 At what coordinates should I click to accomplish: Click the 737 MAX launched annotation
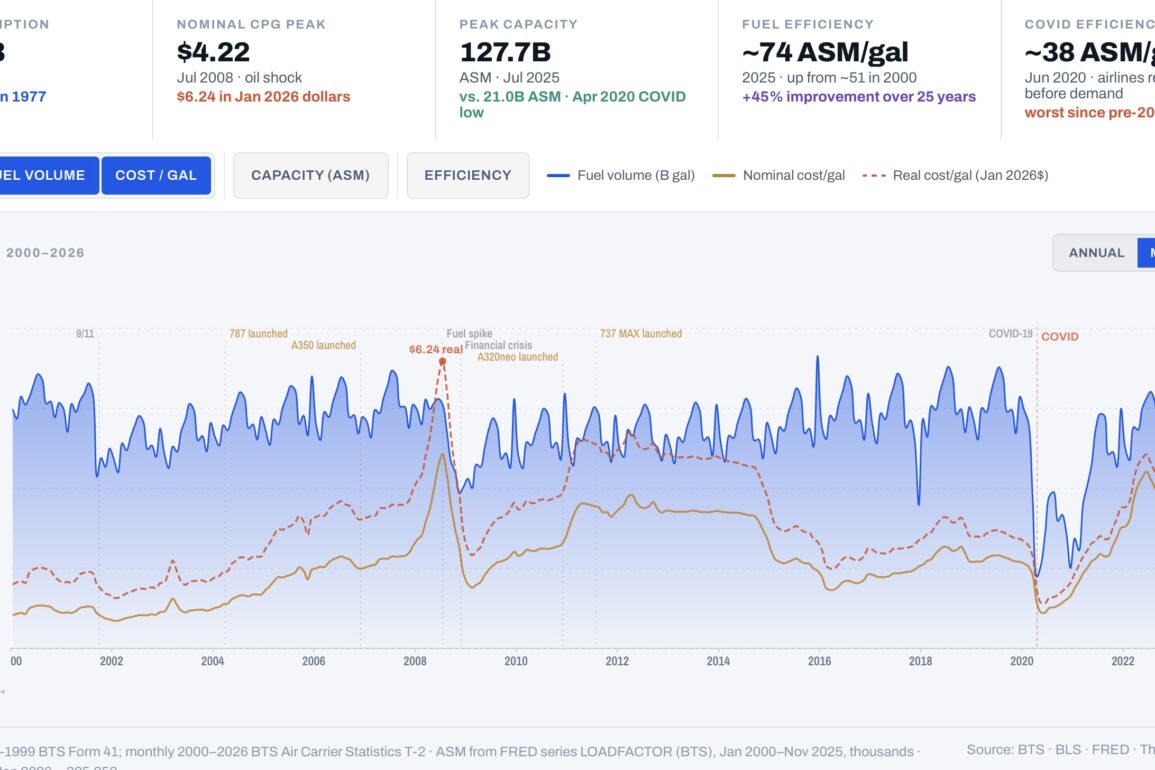click(640, 334)
